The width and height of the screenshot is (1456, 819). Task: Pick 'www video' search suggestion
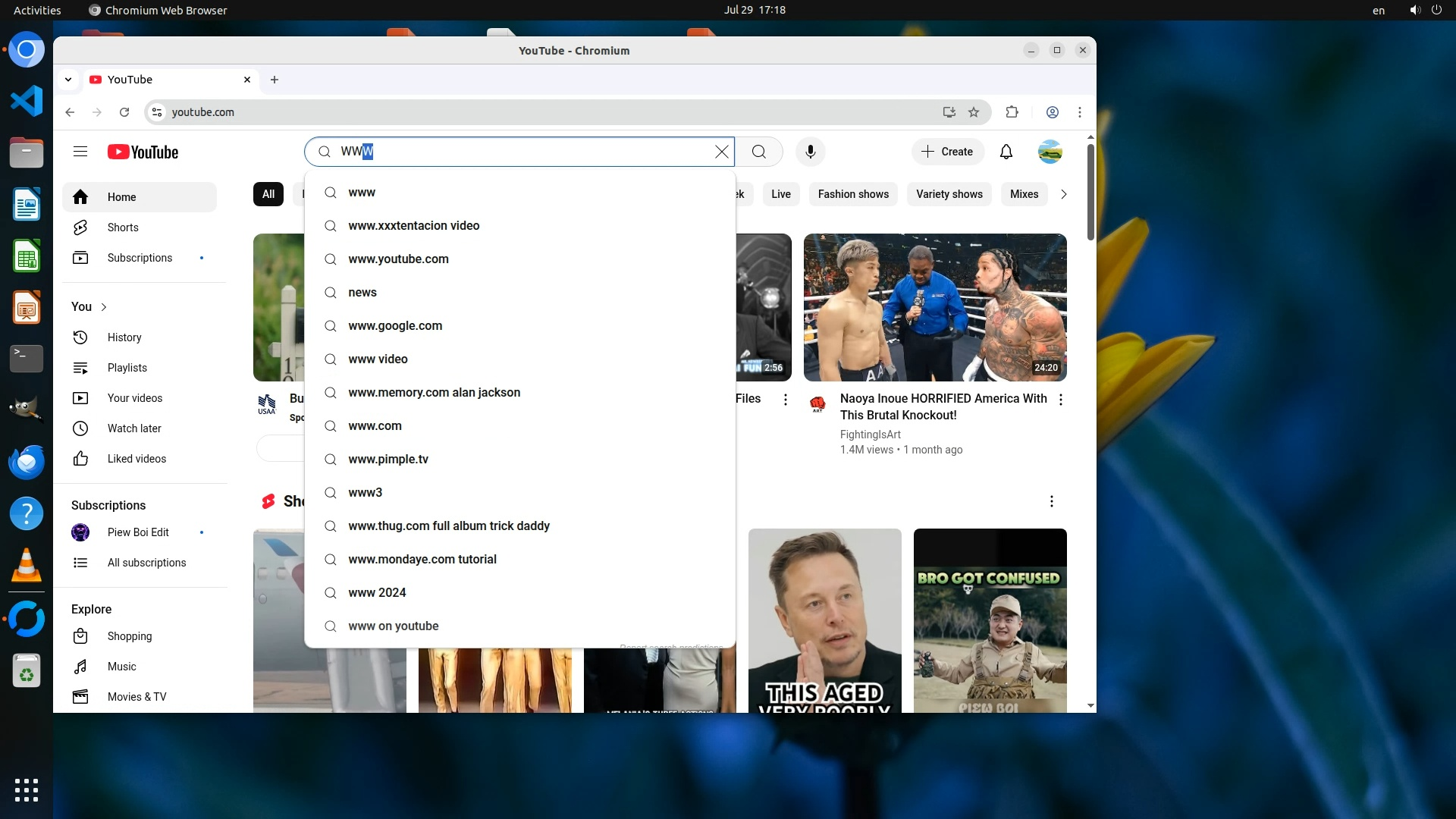(378, 359)
